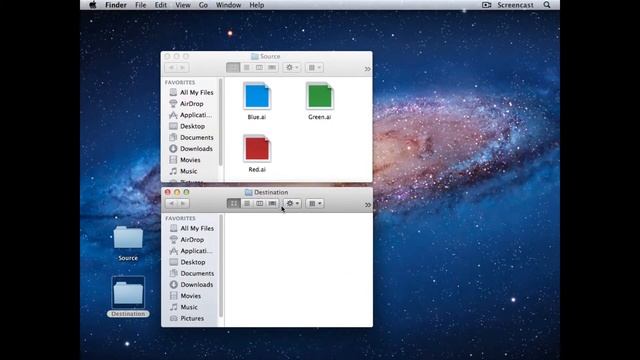This screenshot has height=360, width=640.
Task: Open the Arrange dropdown in Source window
Action: 314,67
